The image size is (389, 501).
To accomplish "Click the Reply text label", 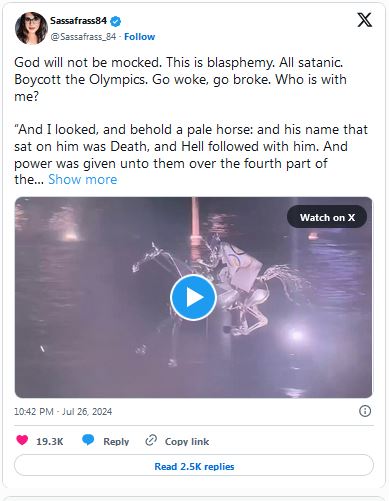I will [116, 441].
